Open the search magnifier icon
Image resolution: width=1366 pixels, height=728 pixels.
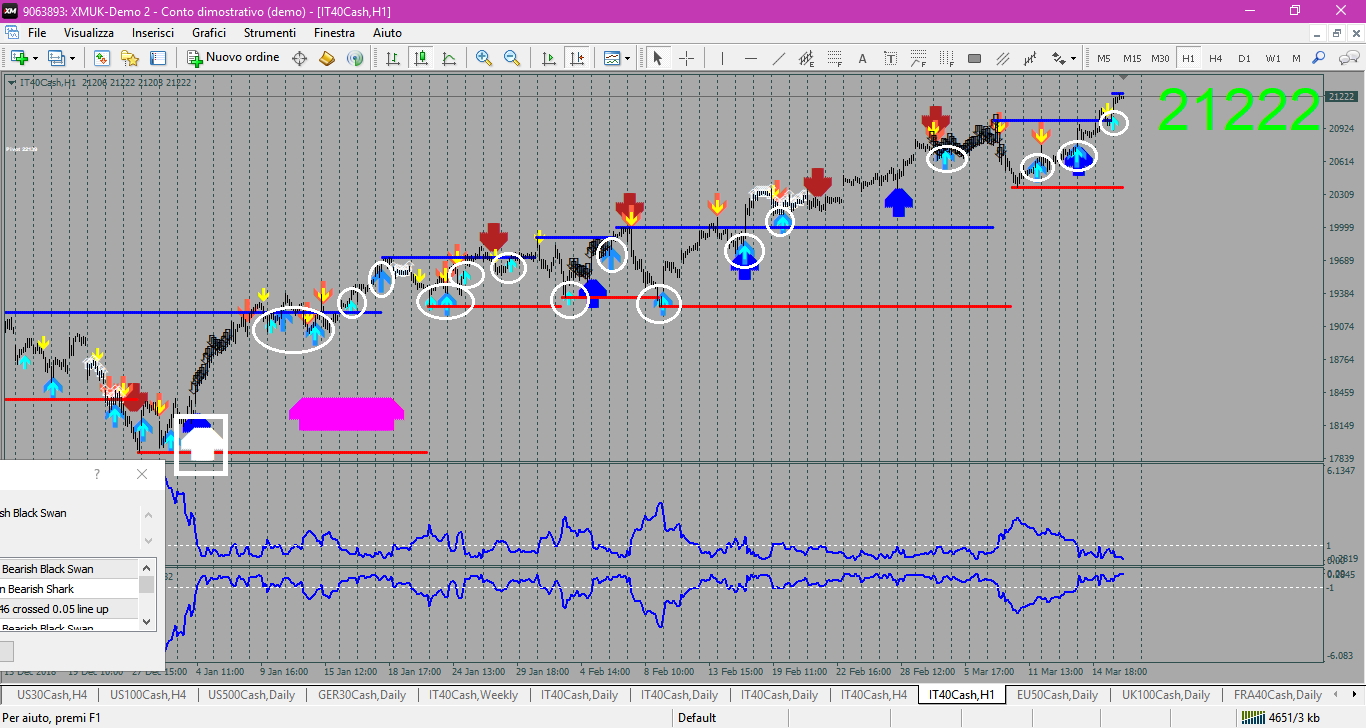pyautogui.click(x=1319, y=58)
